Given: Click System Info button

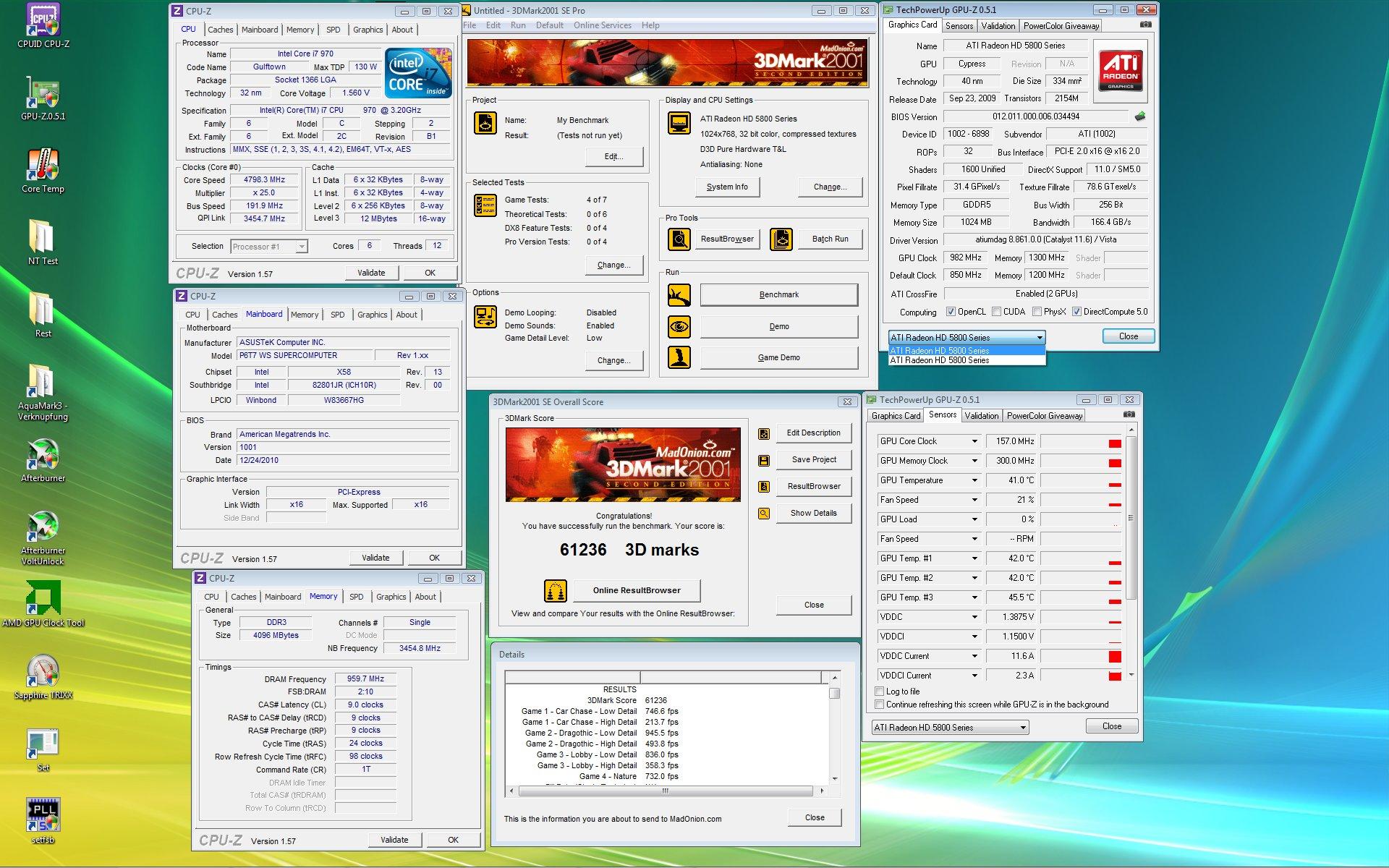Looking at the screenshot, I should 726,187.
